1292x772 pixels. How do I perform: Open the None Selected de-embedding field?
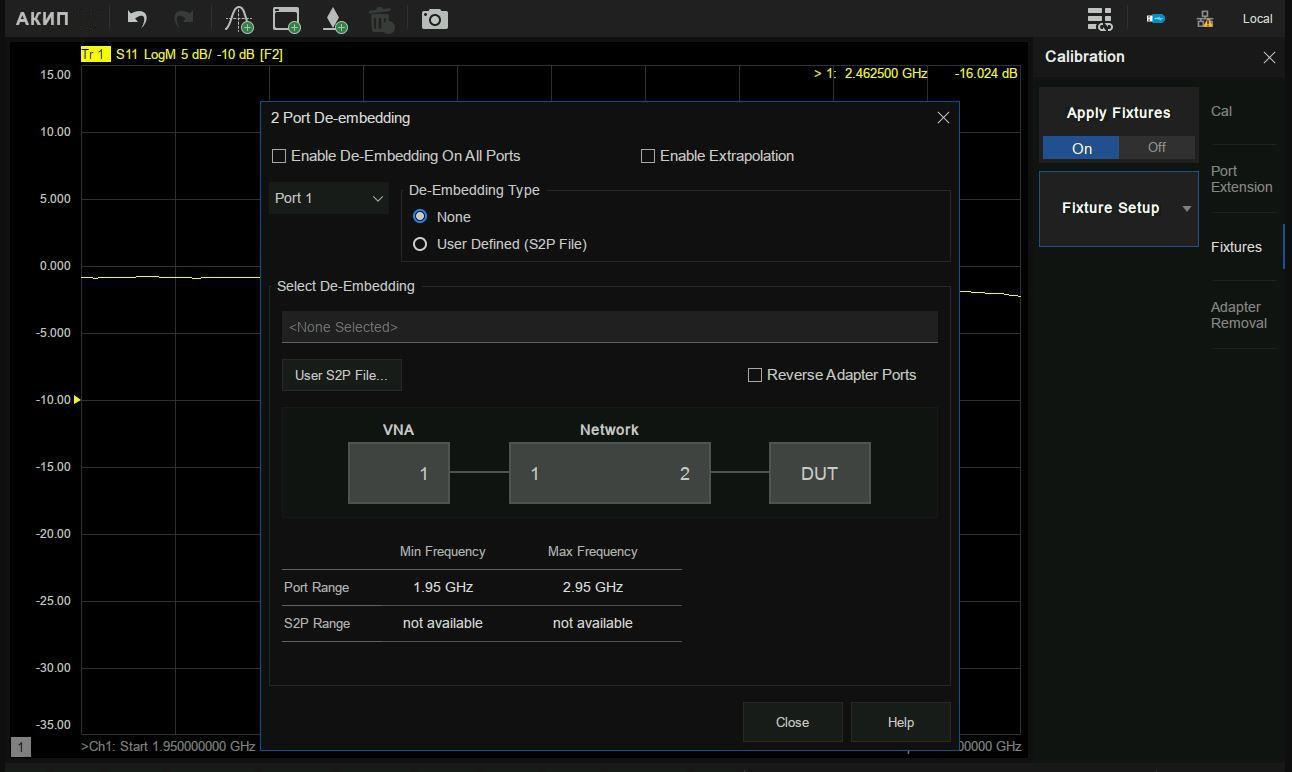tap(609, 327)
